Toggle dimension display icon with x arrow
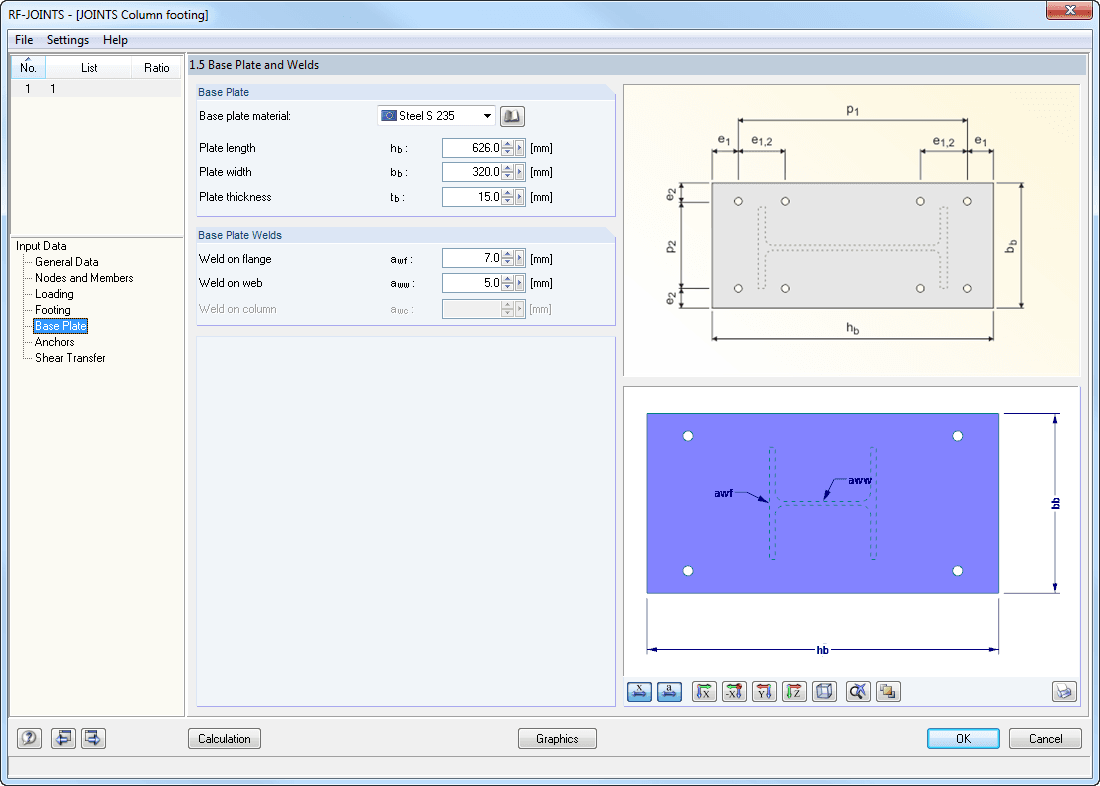The width and height of the screenshot is (1100, 786). click(x=639, y=692)
